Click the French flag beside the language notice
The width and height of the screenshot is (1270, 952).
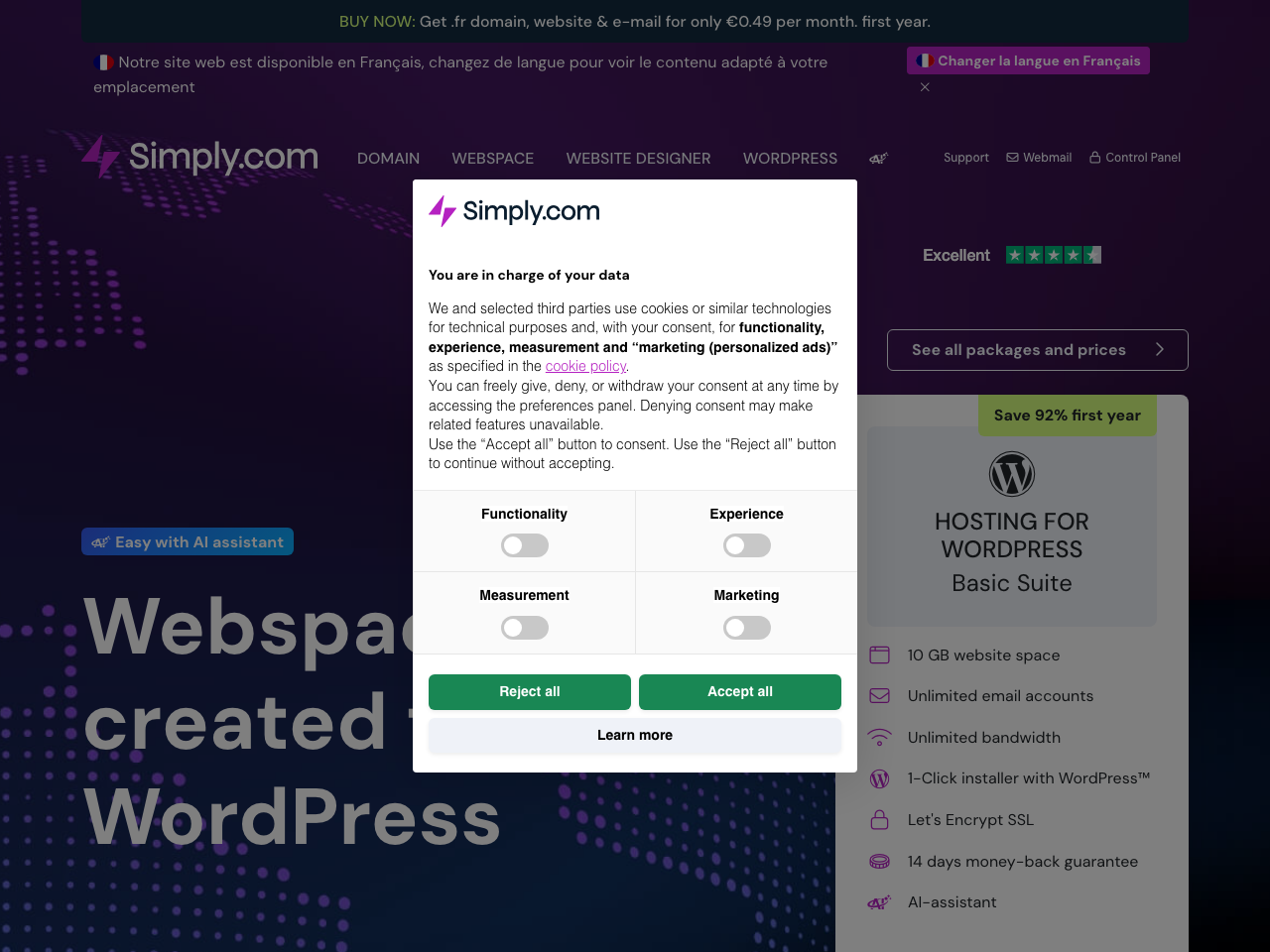pos(103,61)
